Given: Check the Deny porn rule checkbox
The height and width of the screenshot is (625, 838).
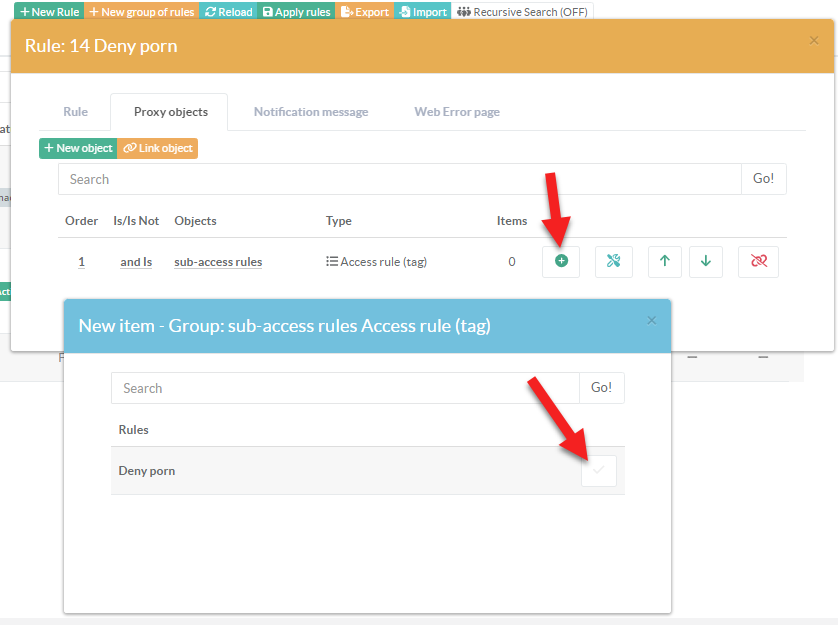Looking at the screenshot, I should (599, 471).
